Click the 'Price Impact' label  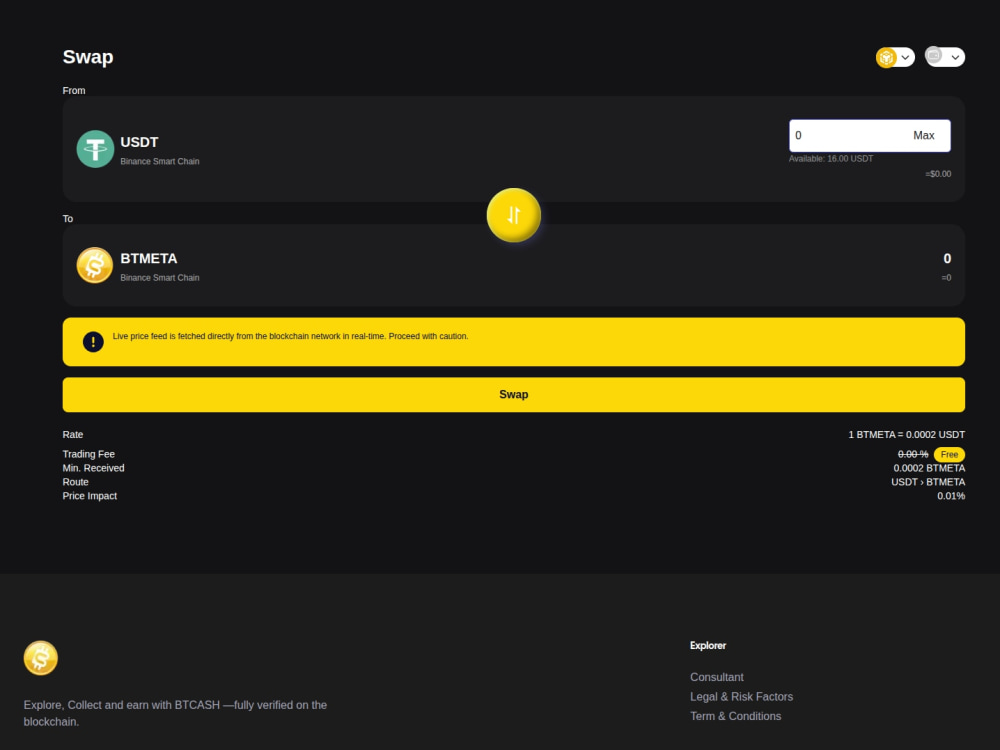click(89, 496)
